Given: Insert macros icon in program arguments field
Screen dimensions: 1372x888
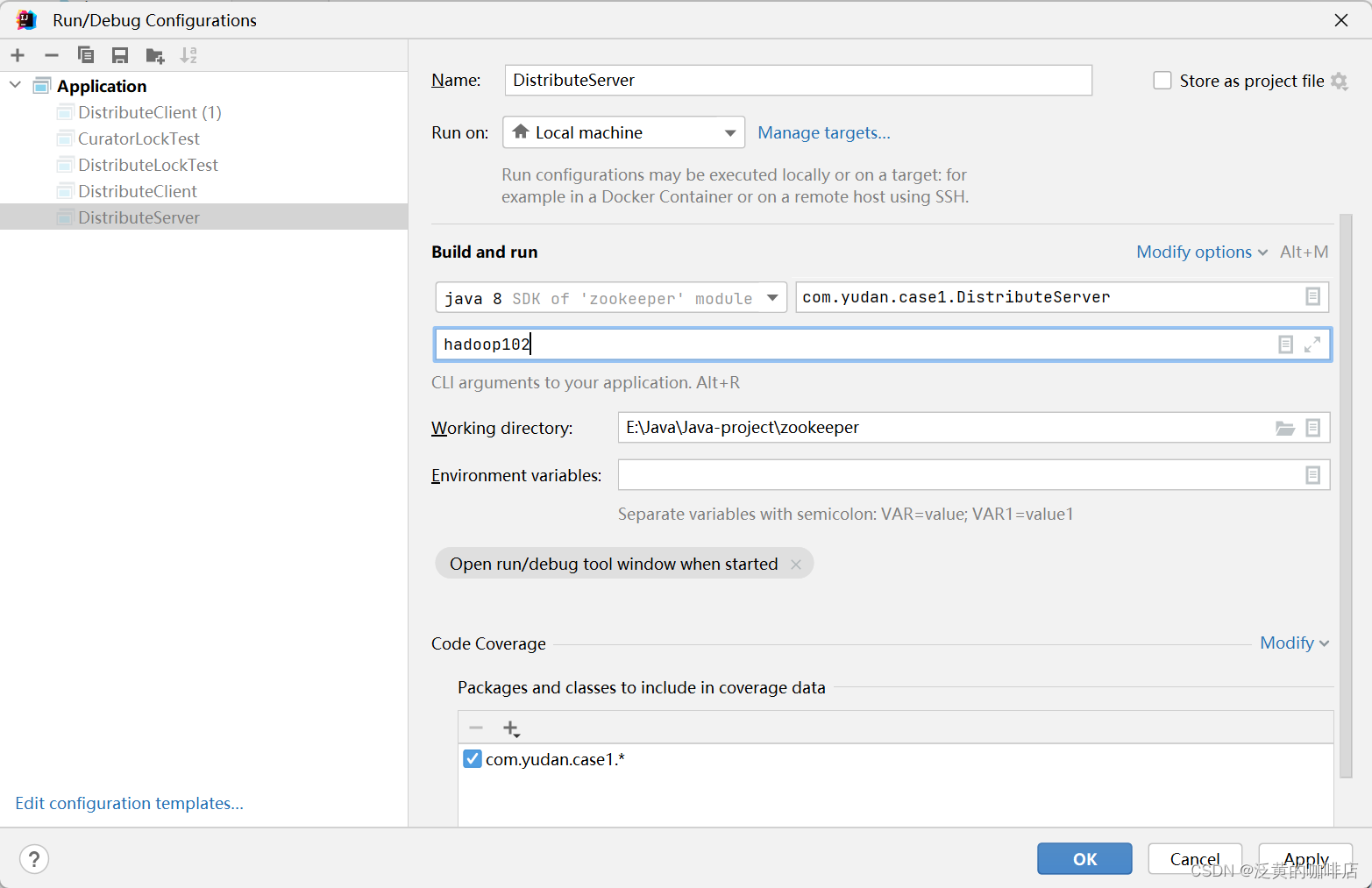Looking at the screenshot, I should 1285,345.
